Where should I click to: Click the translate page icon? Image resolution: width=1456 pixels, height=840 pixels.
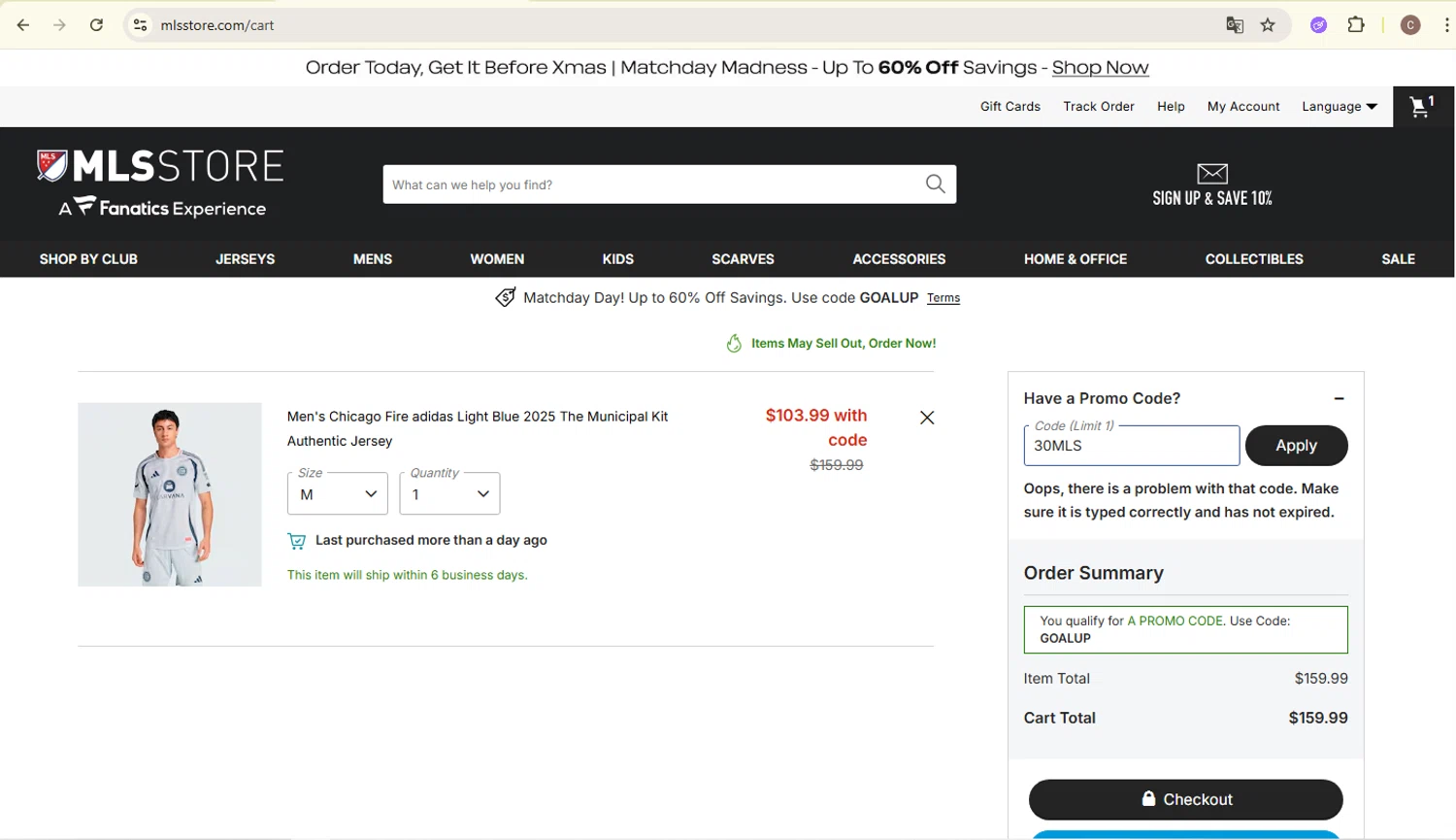pos(1235,25)
